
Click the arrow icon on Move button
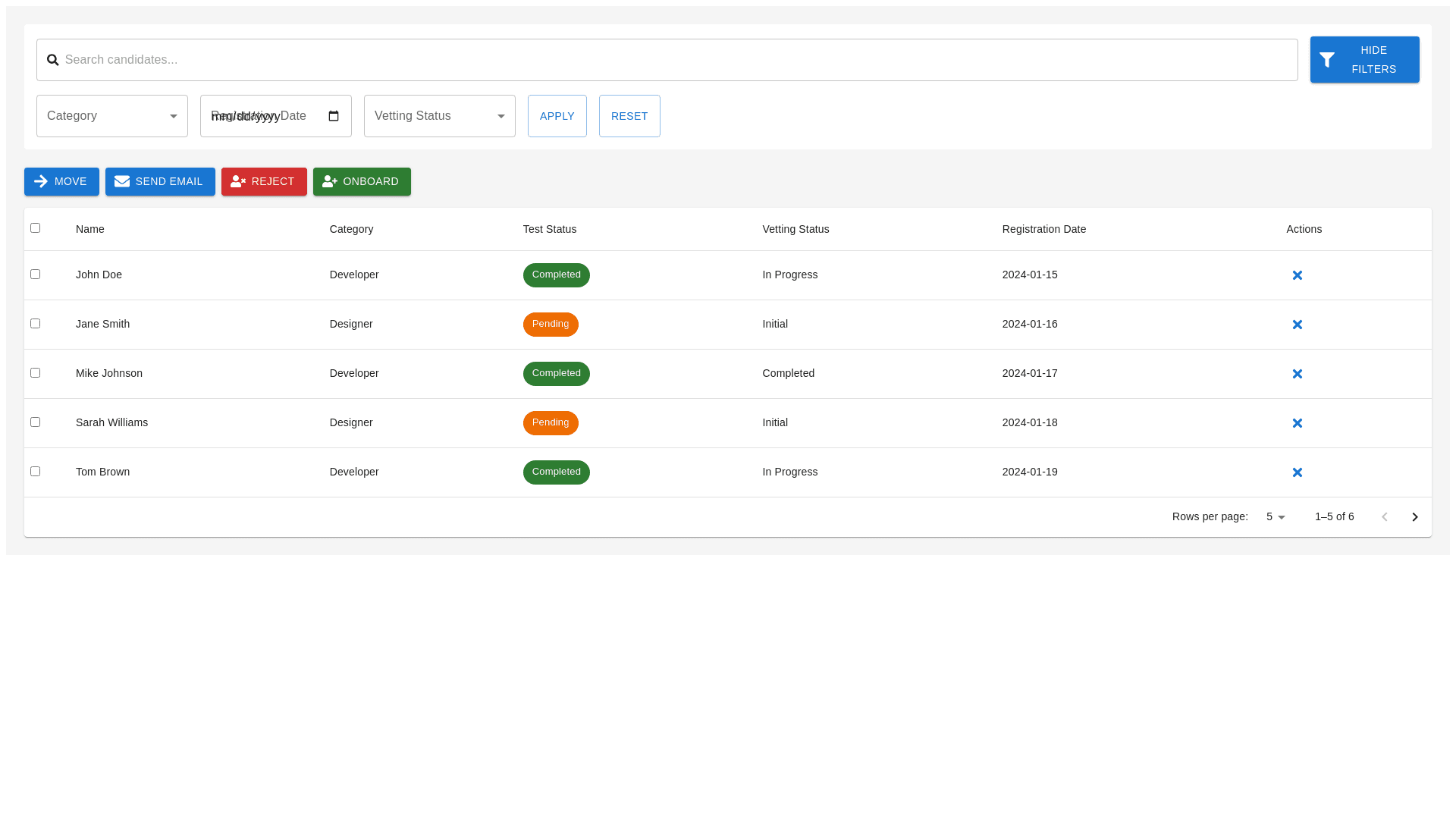coord(42,181)
